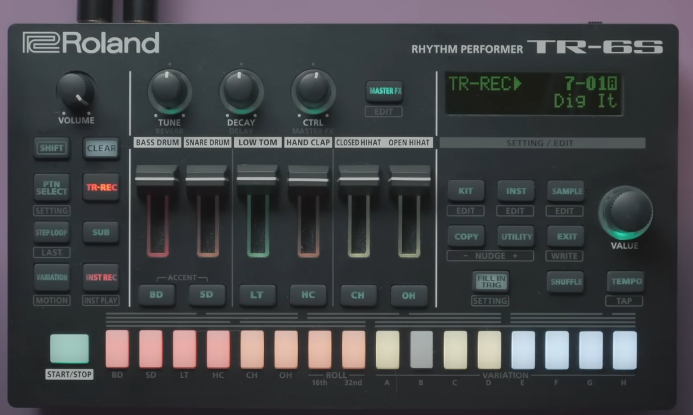Tap variation C step pad

(455, 350)
